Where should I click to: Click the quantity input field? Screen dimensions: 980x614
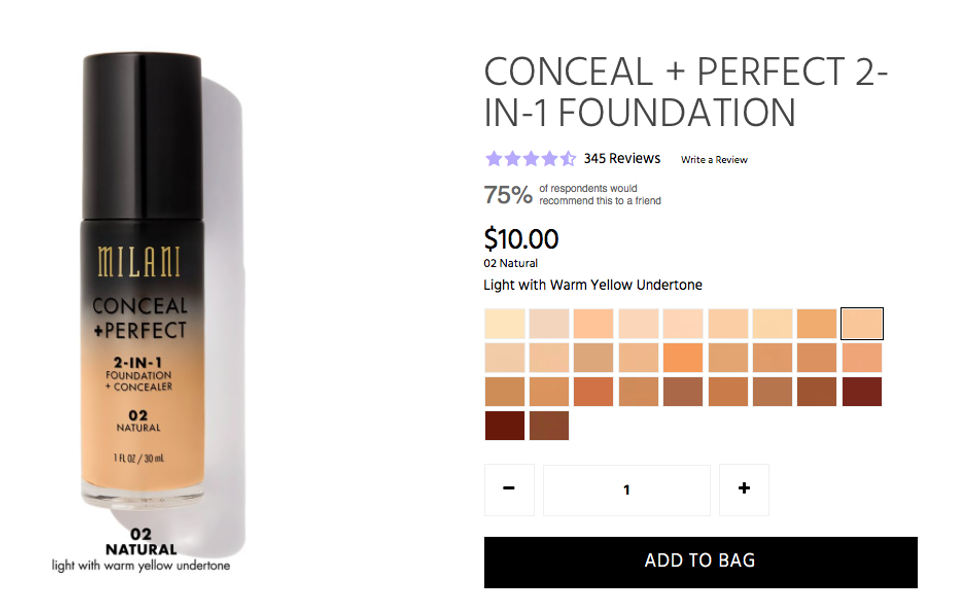pos(627,490)
